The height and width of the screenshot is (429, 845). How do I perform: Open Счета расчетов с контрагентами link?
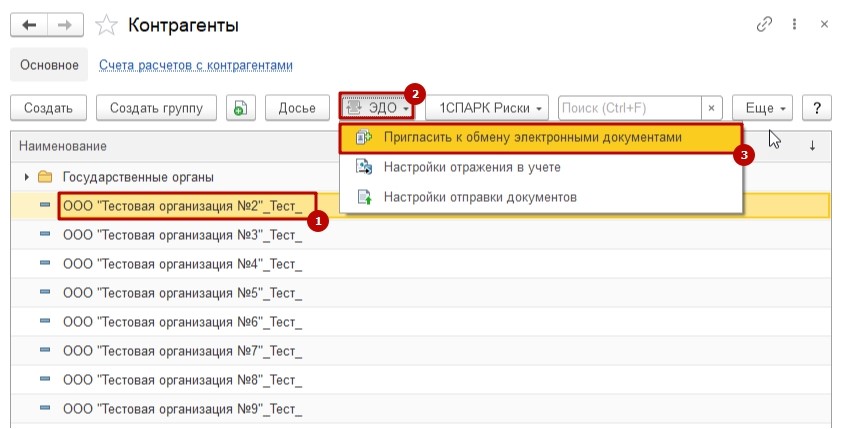coord(196,65)
